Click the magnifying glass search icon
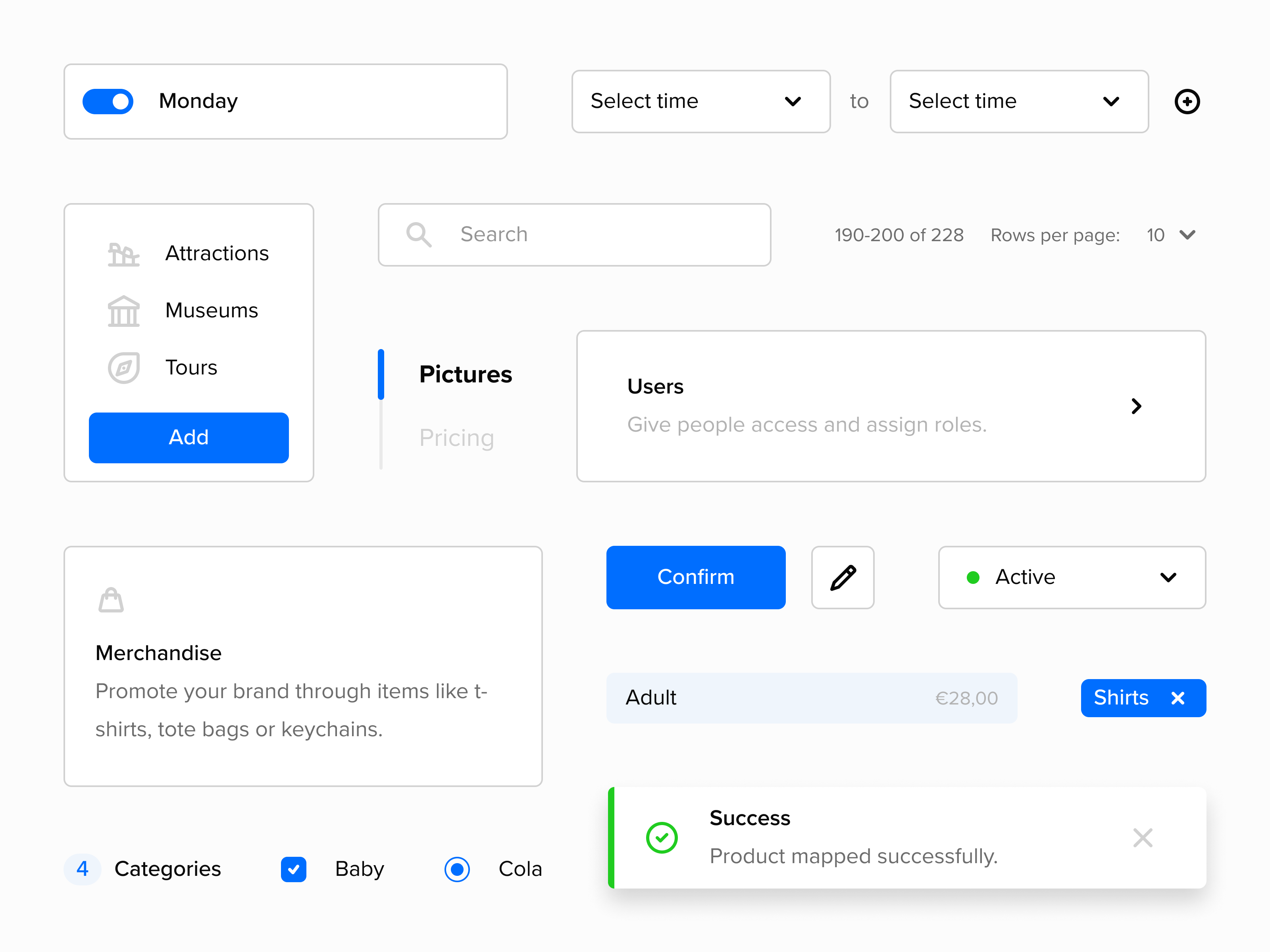 419,235
